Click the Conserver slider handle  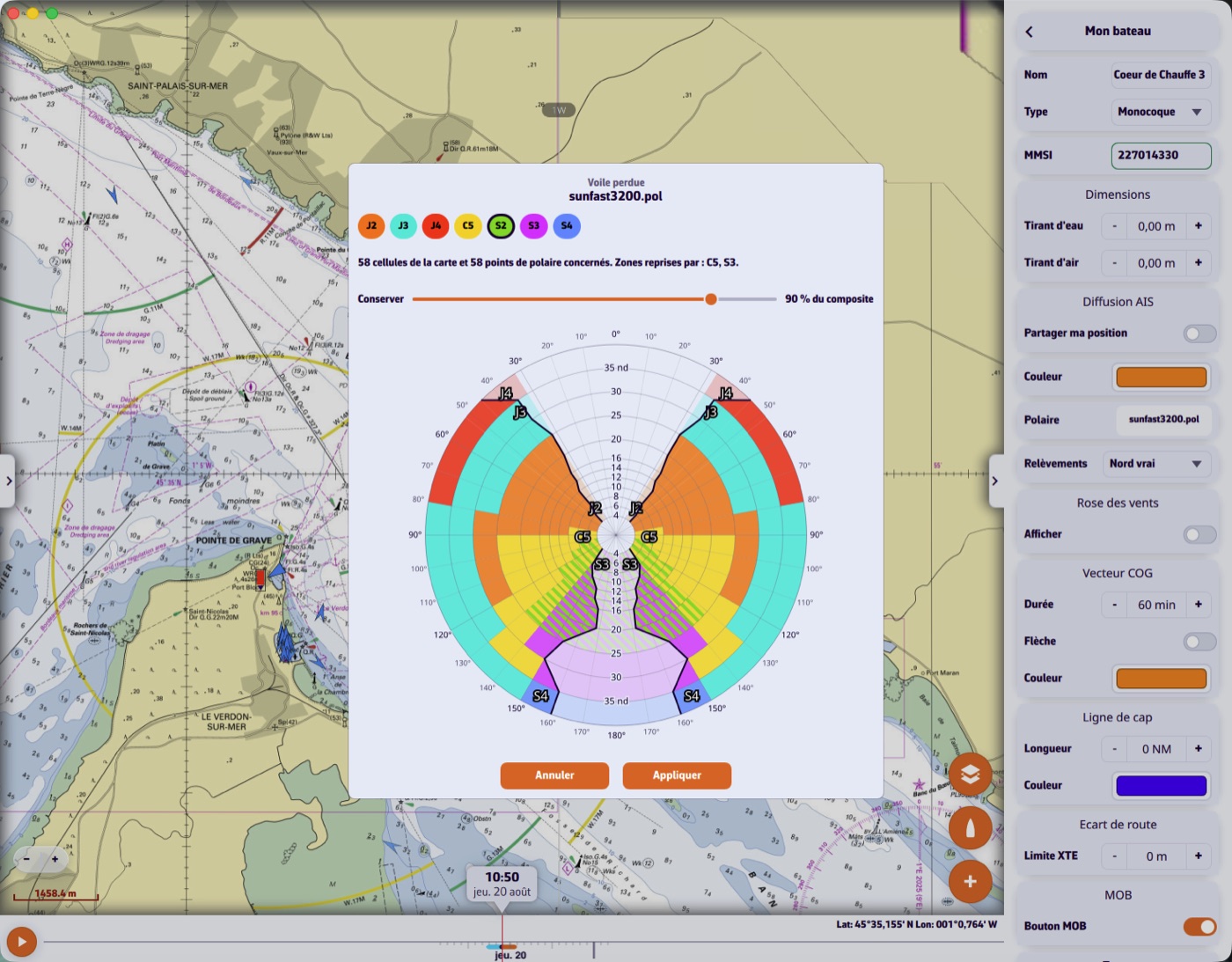[x=711, y=299]
